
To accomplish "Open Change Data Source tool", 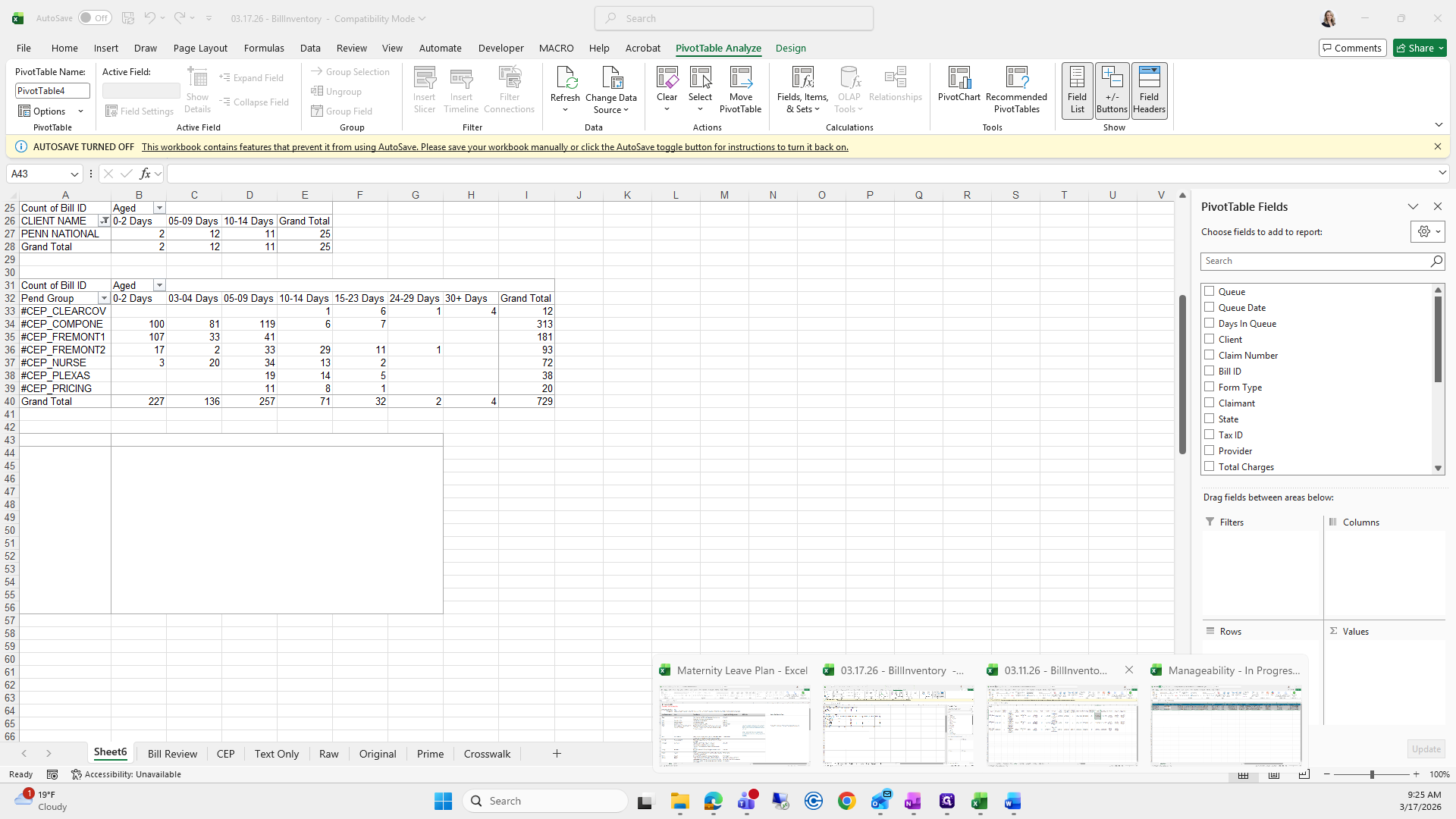I will point(610,79).
